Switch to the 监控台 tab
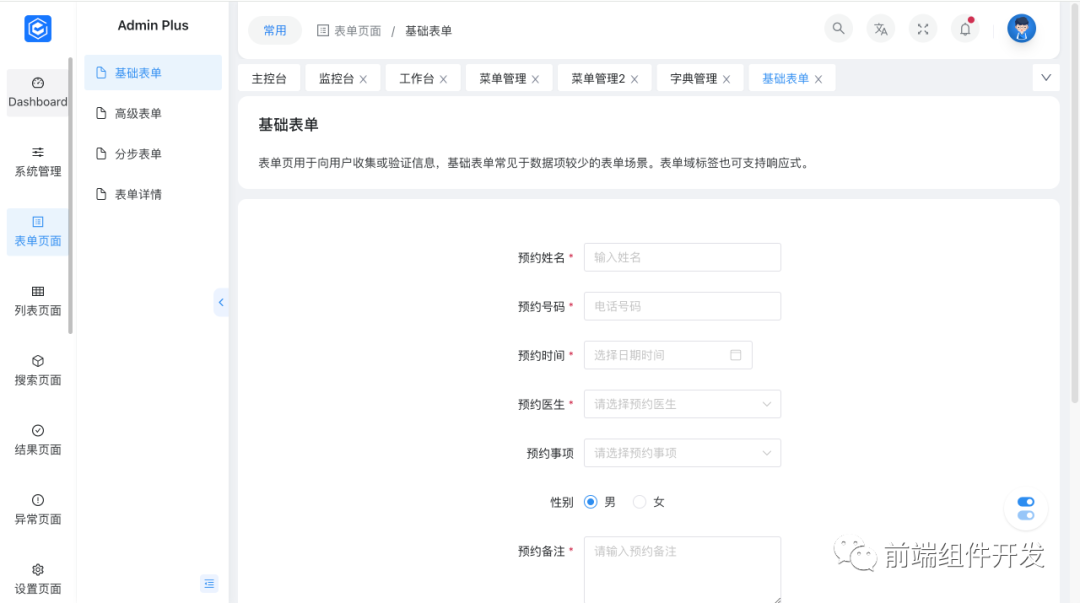1080x603 pixels. 337,77
